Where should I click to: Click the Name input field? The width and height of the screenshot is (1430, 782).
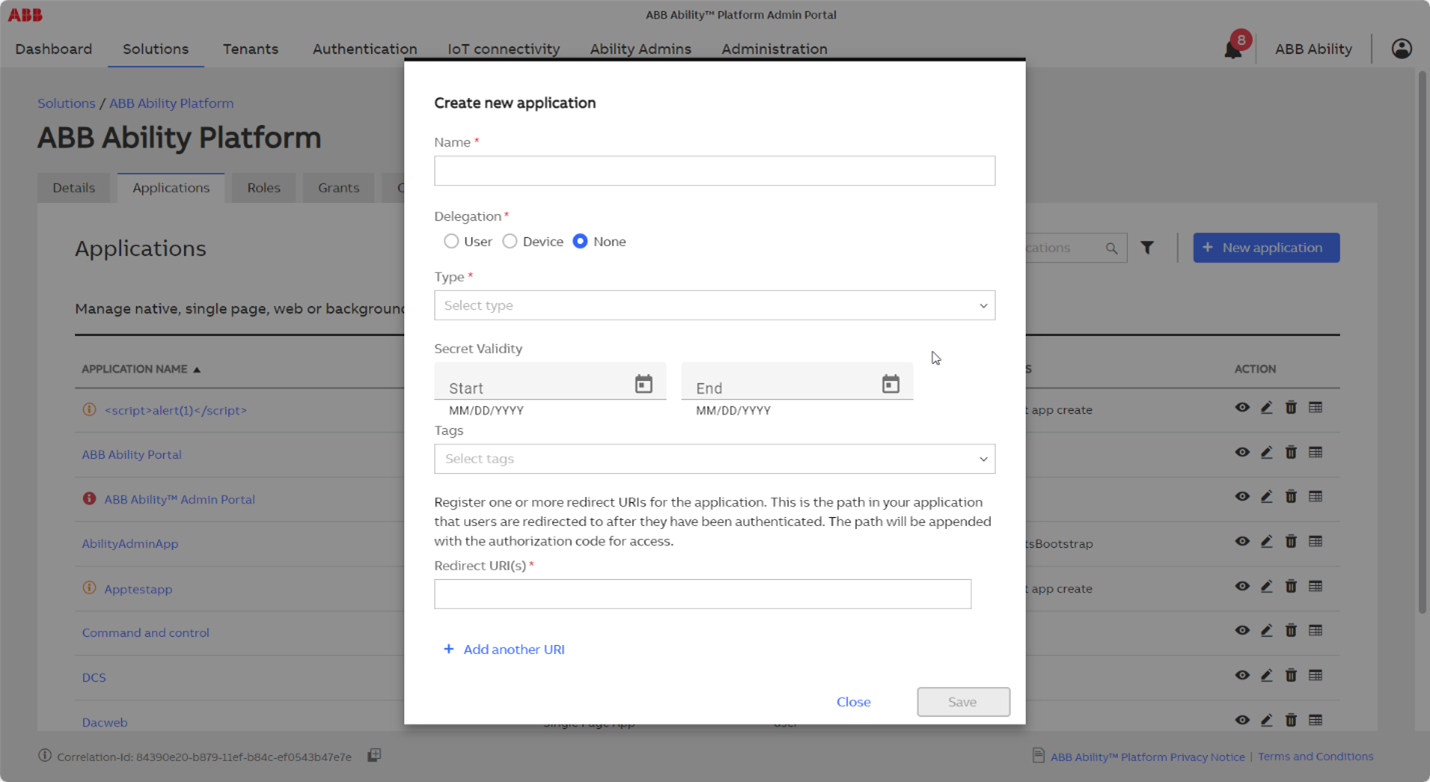coord(714,170)
